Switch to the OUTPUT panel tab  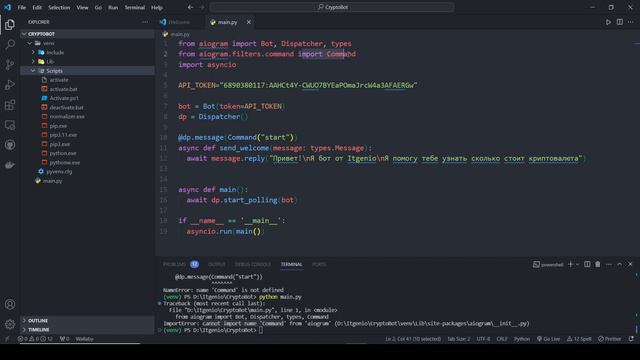[x=217, y=264]
